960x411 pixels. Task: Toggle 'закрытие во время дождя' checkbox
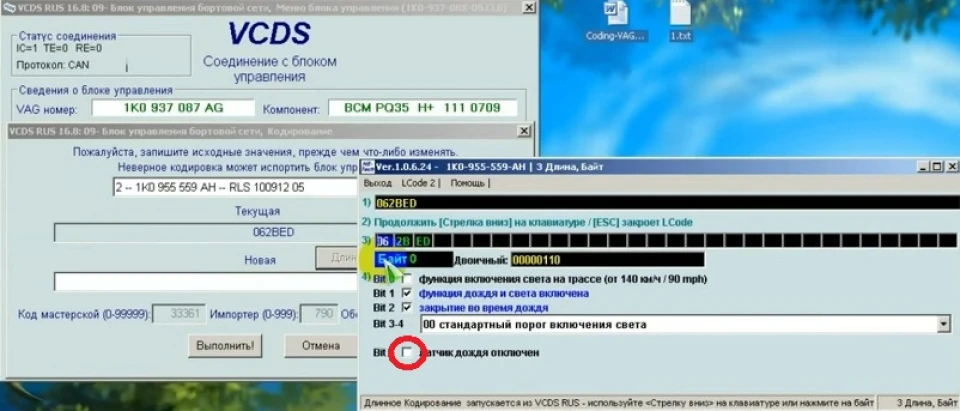[407, 307]
